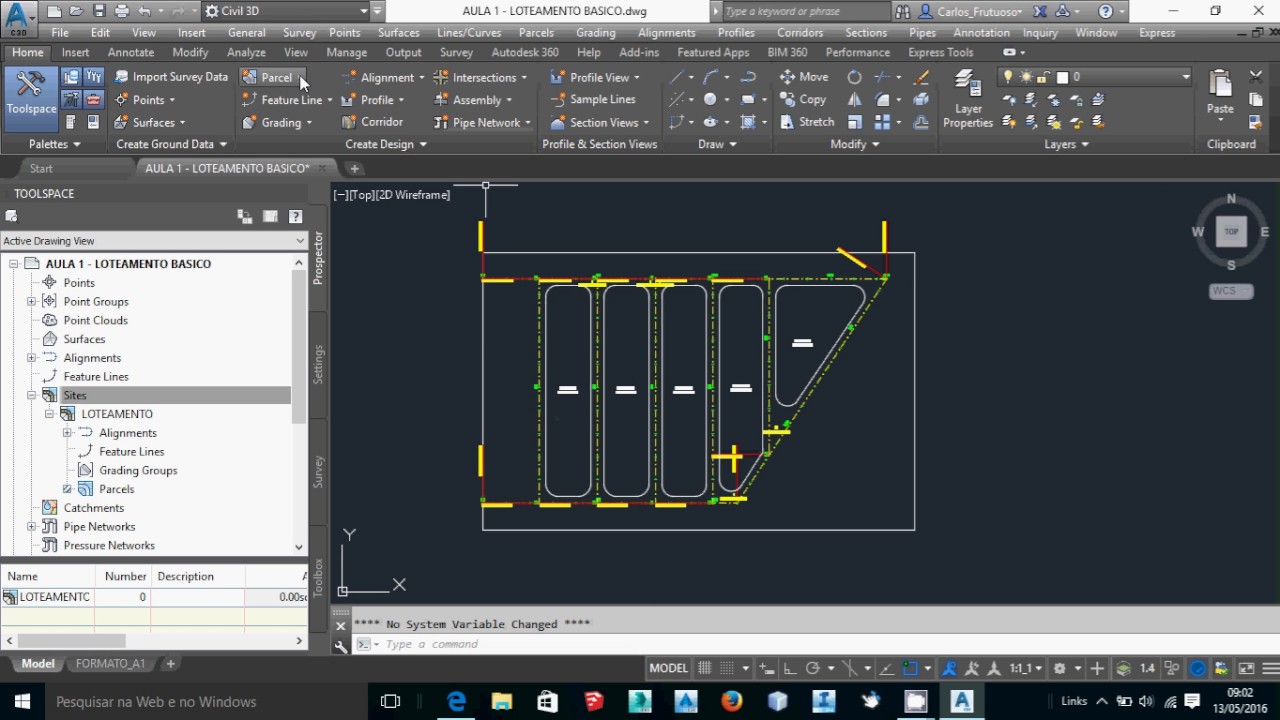Open Firefox from the taskbar
Viewport: 1280px width, 720px height.
732,701
